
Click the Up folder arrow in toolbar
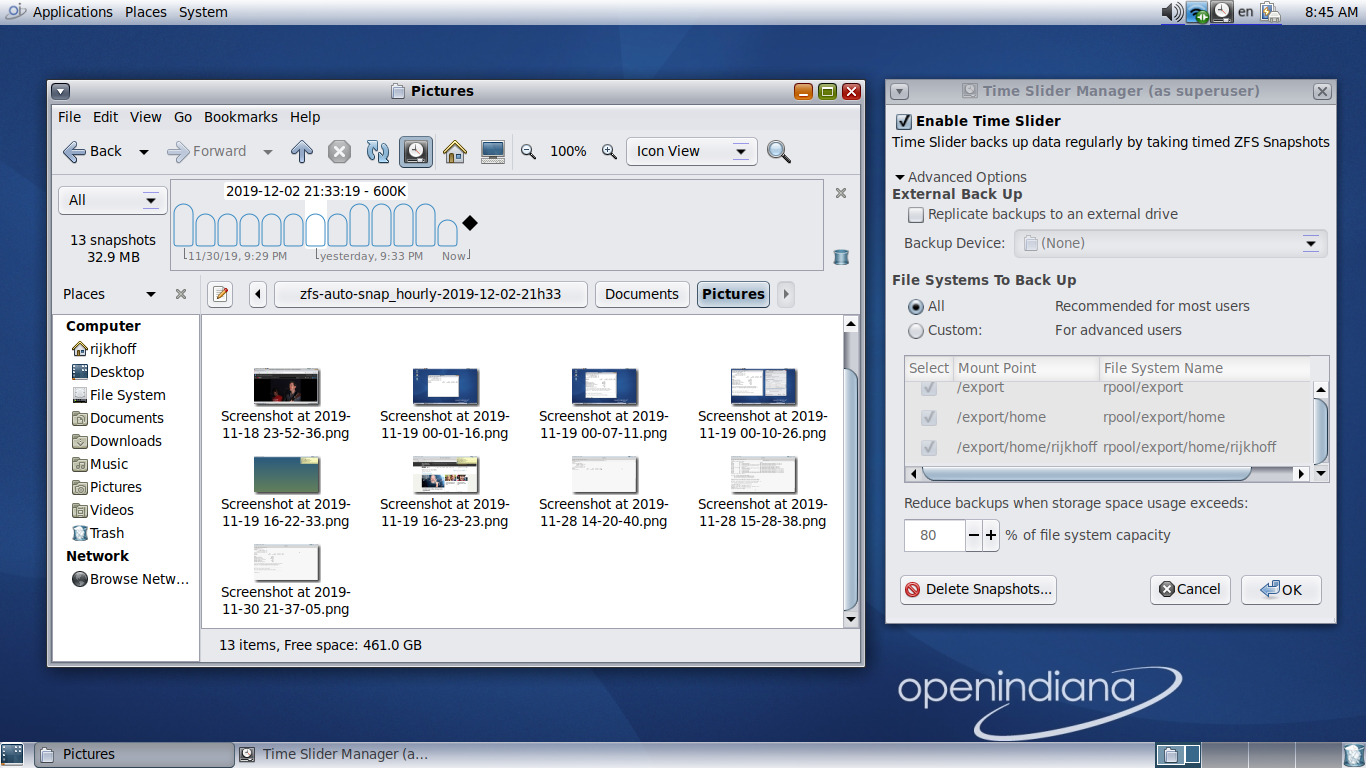point(302,151)
